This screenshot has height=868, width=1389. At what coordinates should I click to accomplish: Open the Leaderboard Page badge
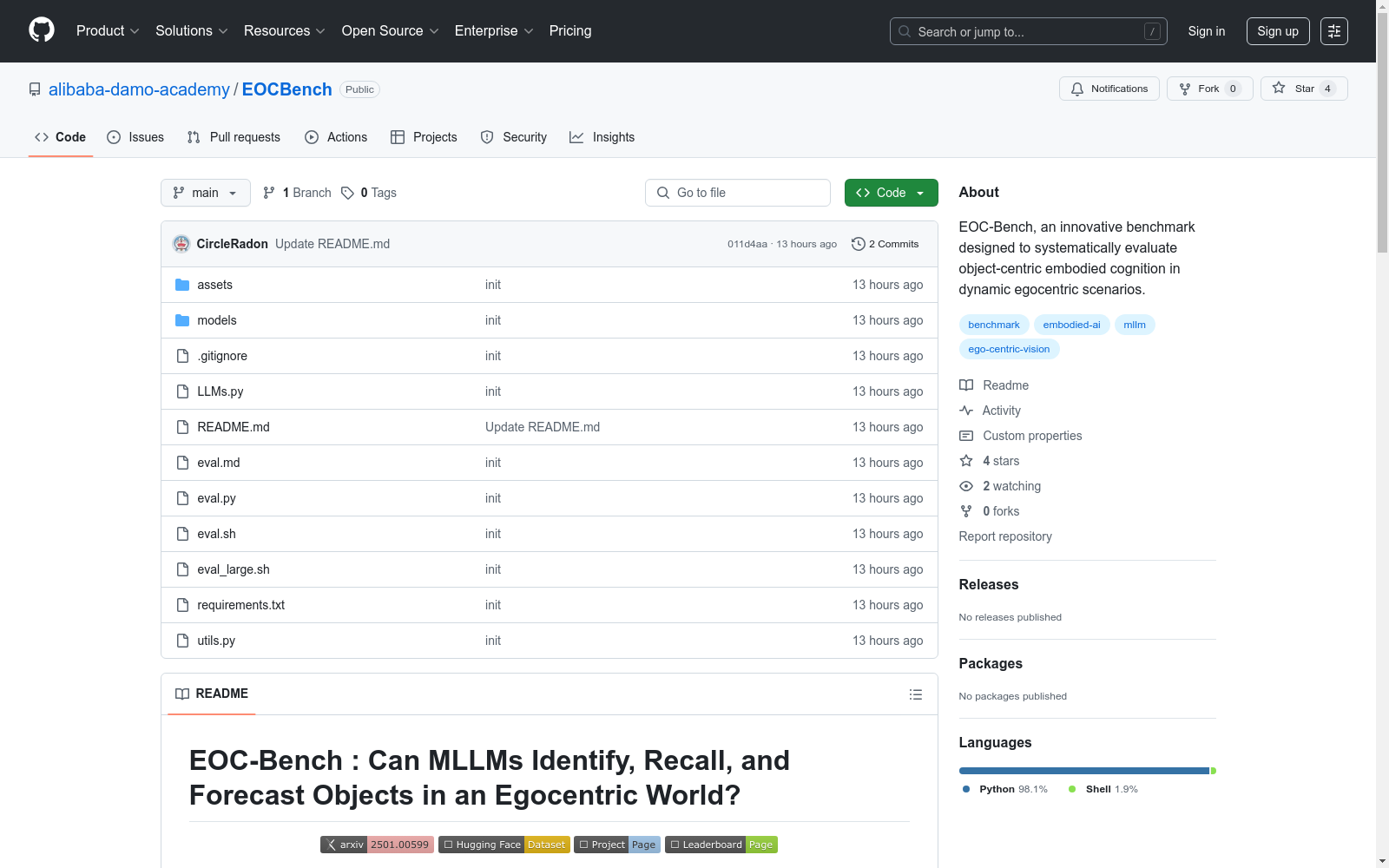coord(721,845)
